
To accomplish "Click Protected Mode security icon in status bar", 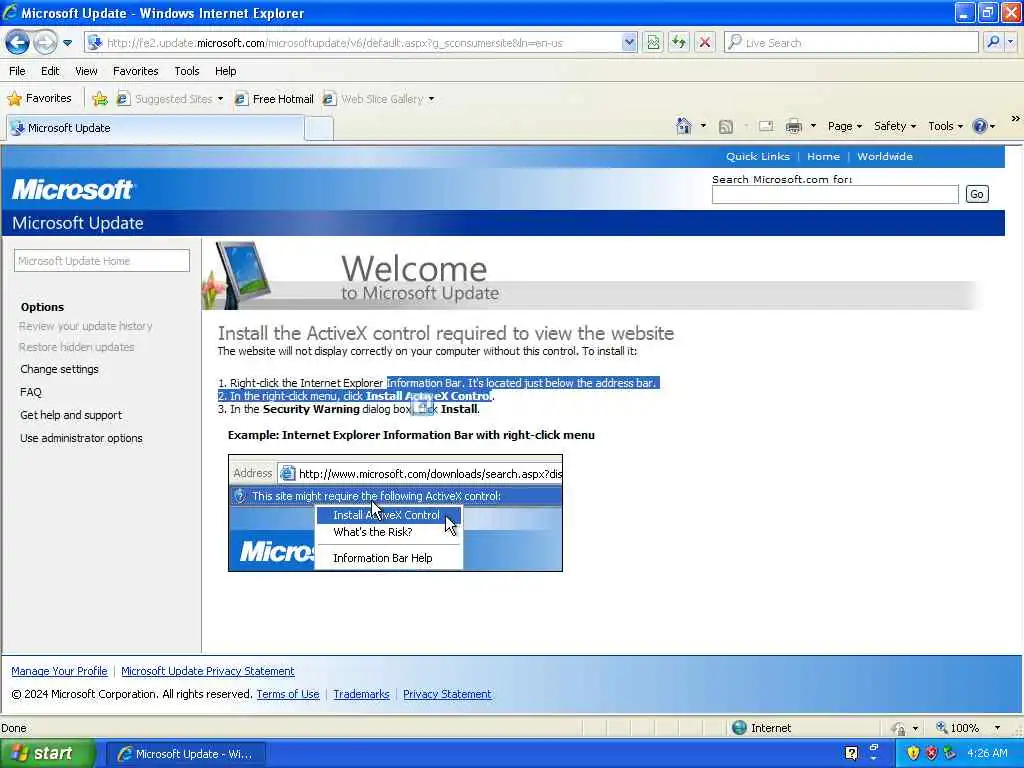I will click(x=899, y=728).
